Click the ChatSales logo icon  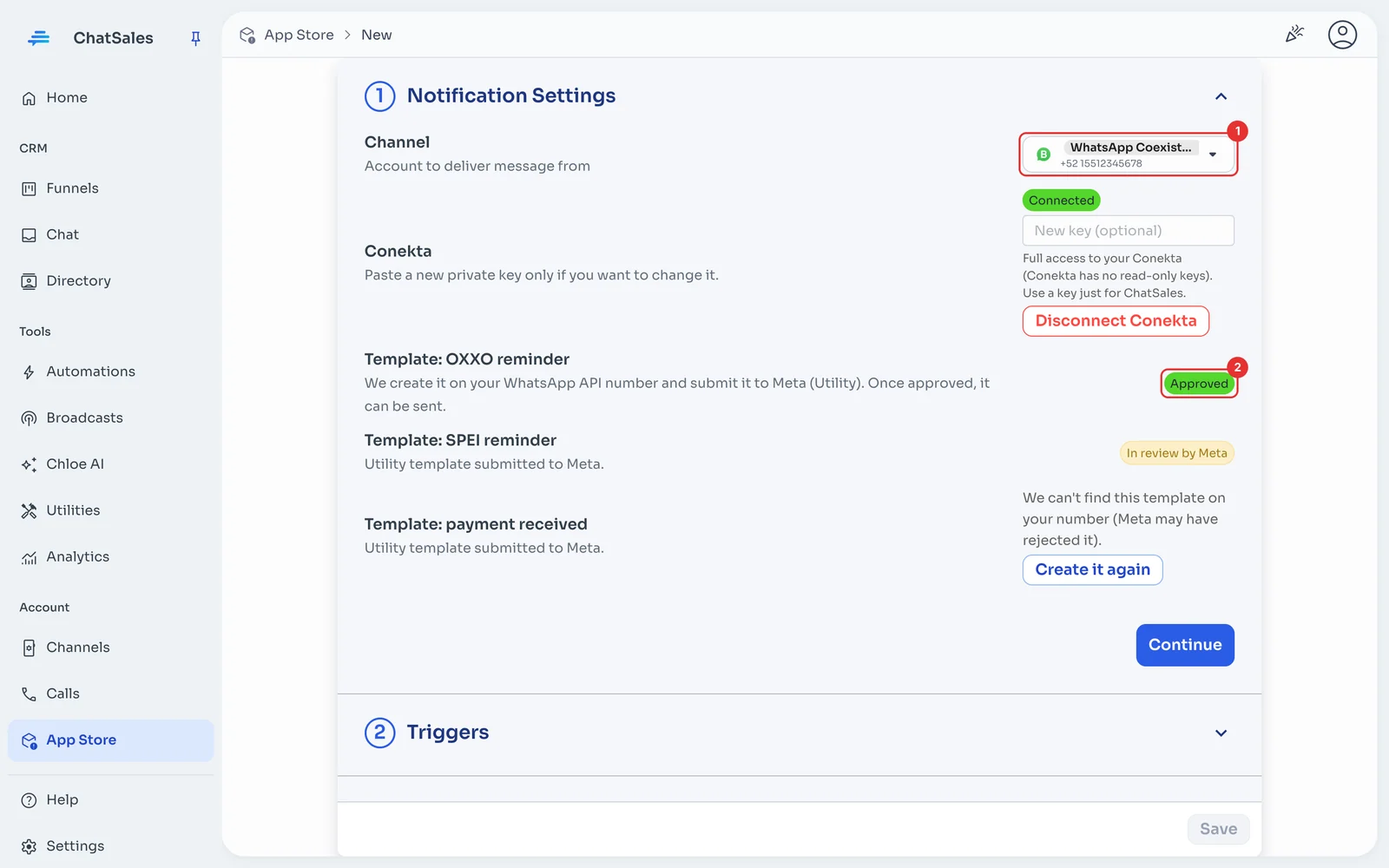38,38
